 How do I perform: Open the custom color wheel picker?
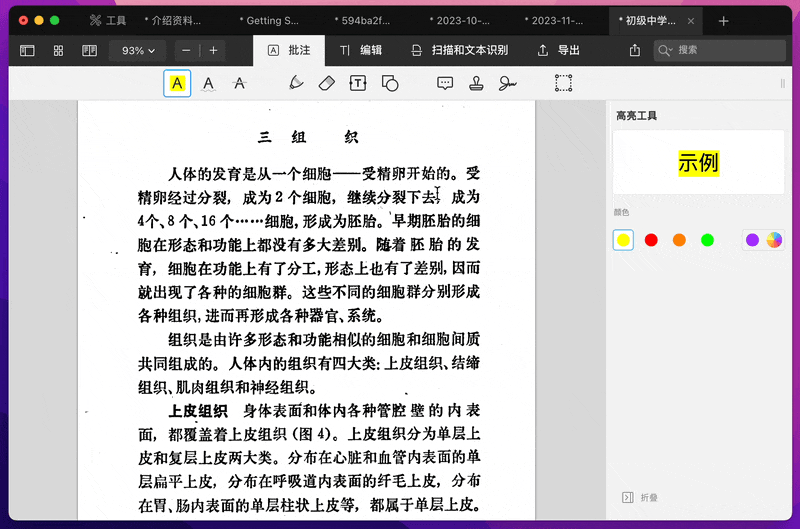point(774,240)
